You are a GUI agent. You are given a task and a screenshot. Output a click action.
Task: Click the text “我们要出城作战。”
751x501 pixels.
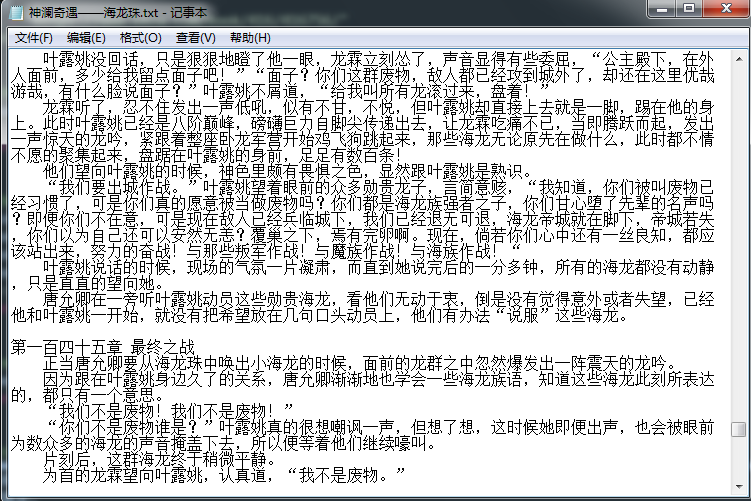click(x=123, y=187)
